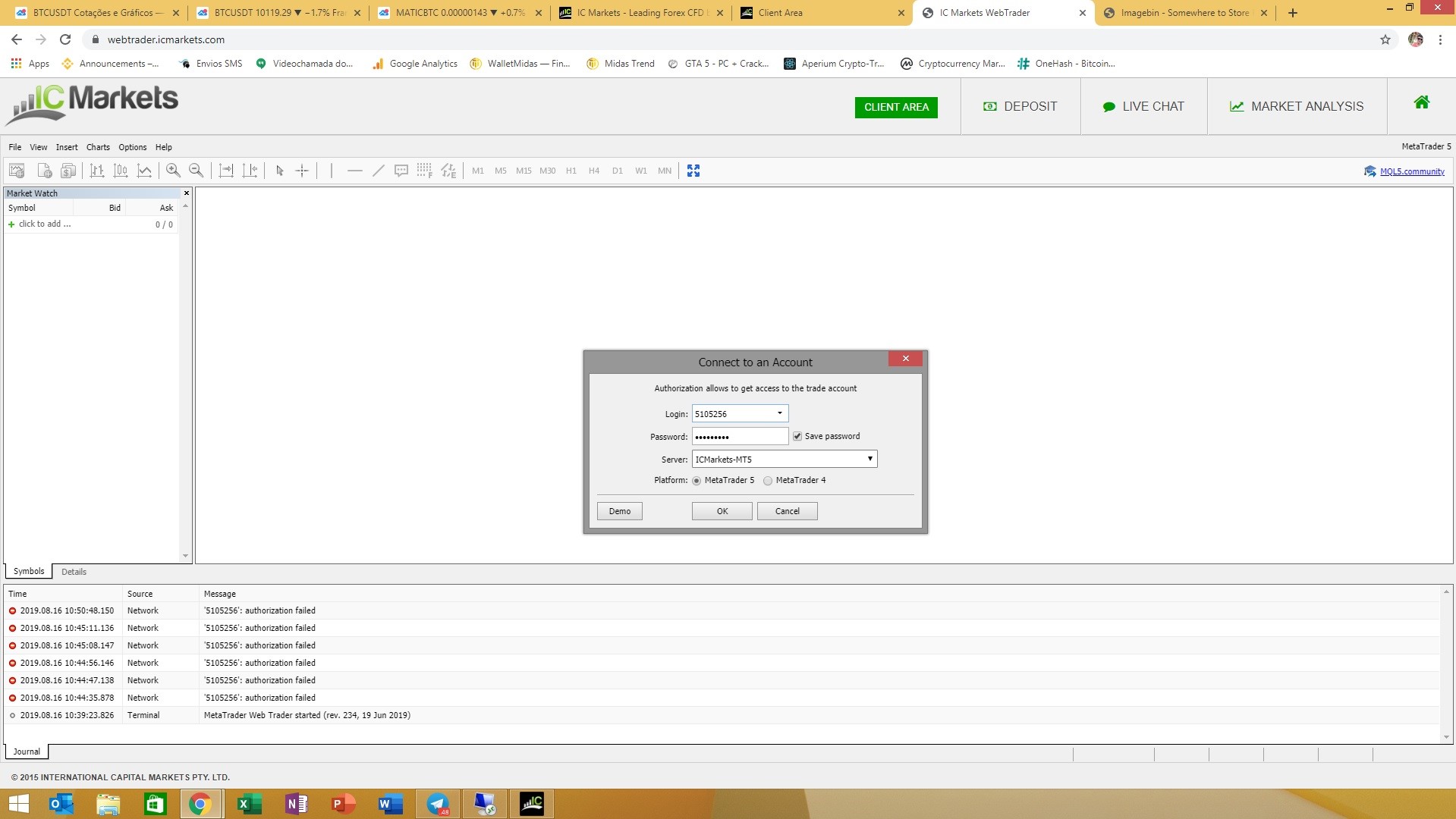
Task: Click Market Watch scrollbar down arrow
Action: click(x=186, y=556)
